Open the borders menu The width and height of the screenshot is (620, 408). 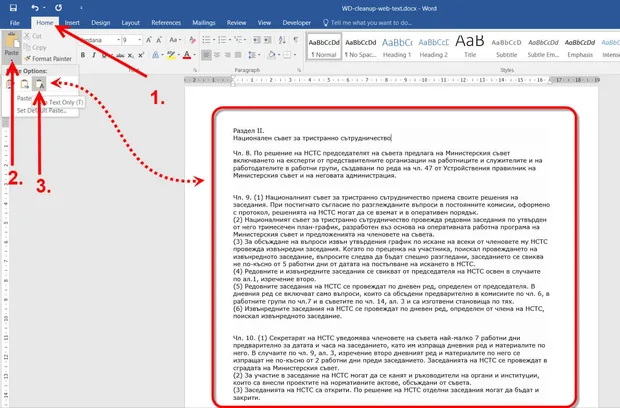pyautogui.click(x=289, y=55)
